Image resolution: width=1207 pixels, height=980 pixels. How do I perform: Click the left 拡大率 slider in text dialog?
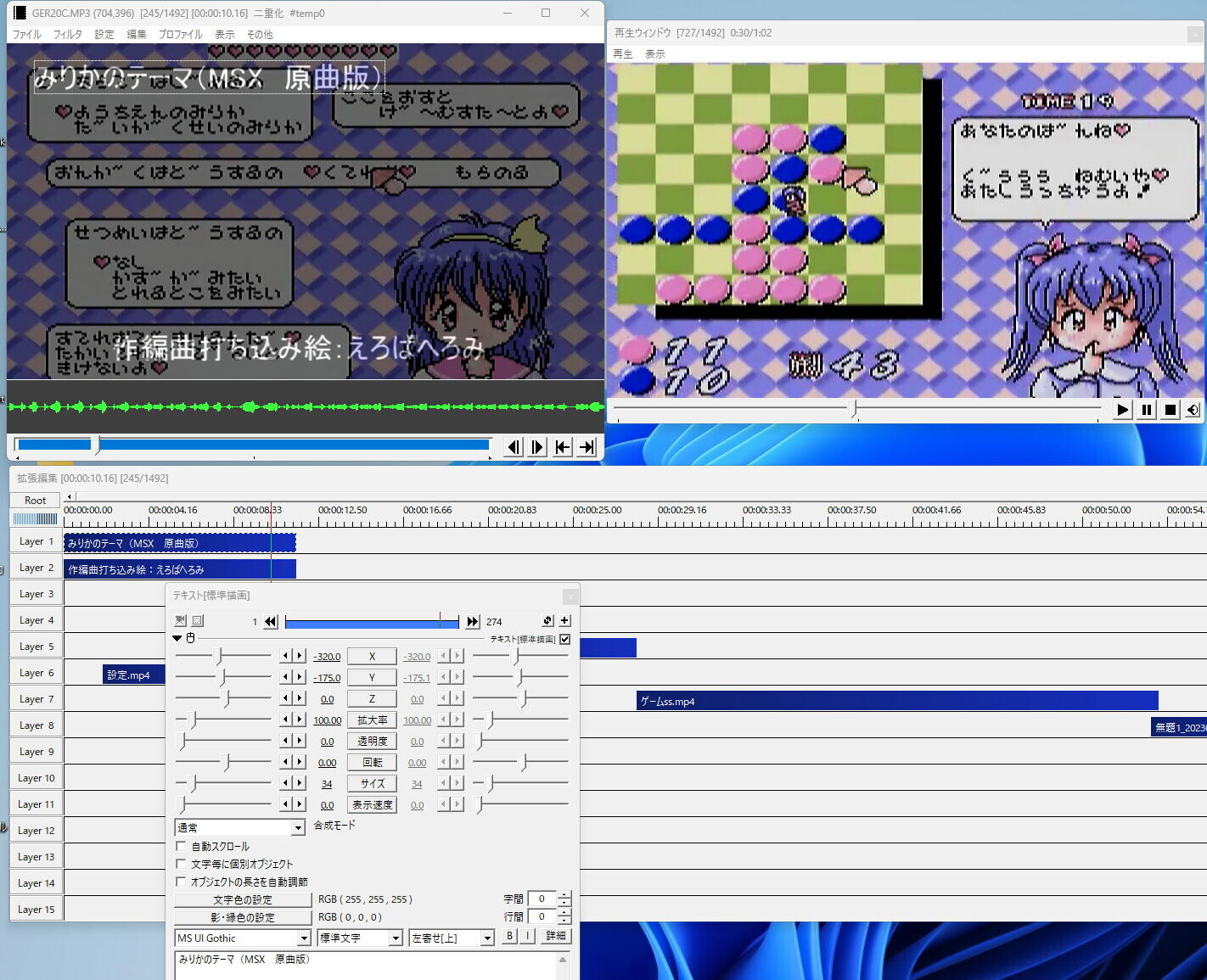tap(223, 720)
